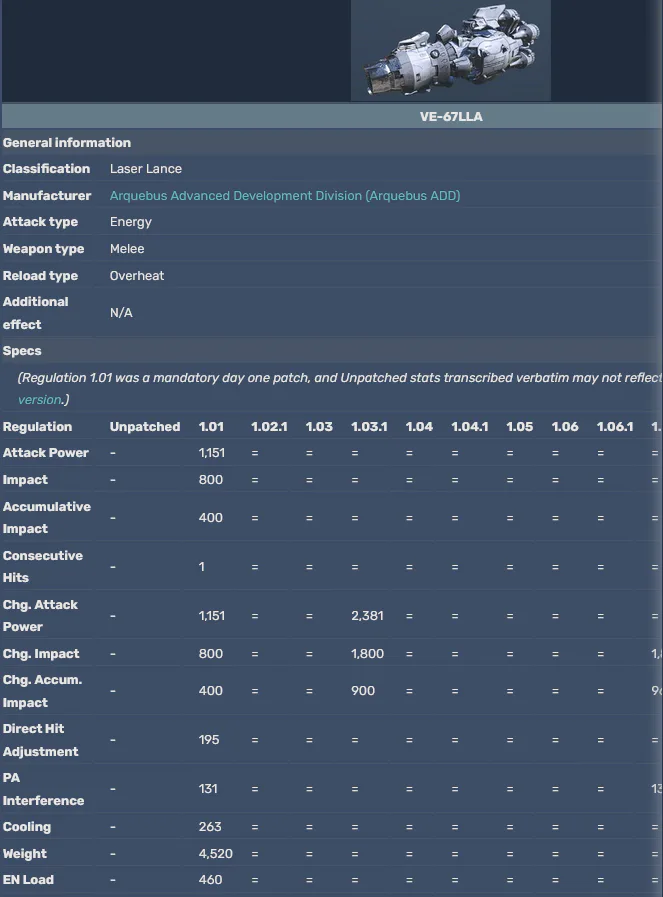
Task: Click the 'EN Load' row label
Action: [x=29, y=880]
